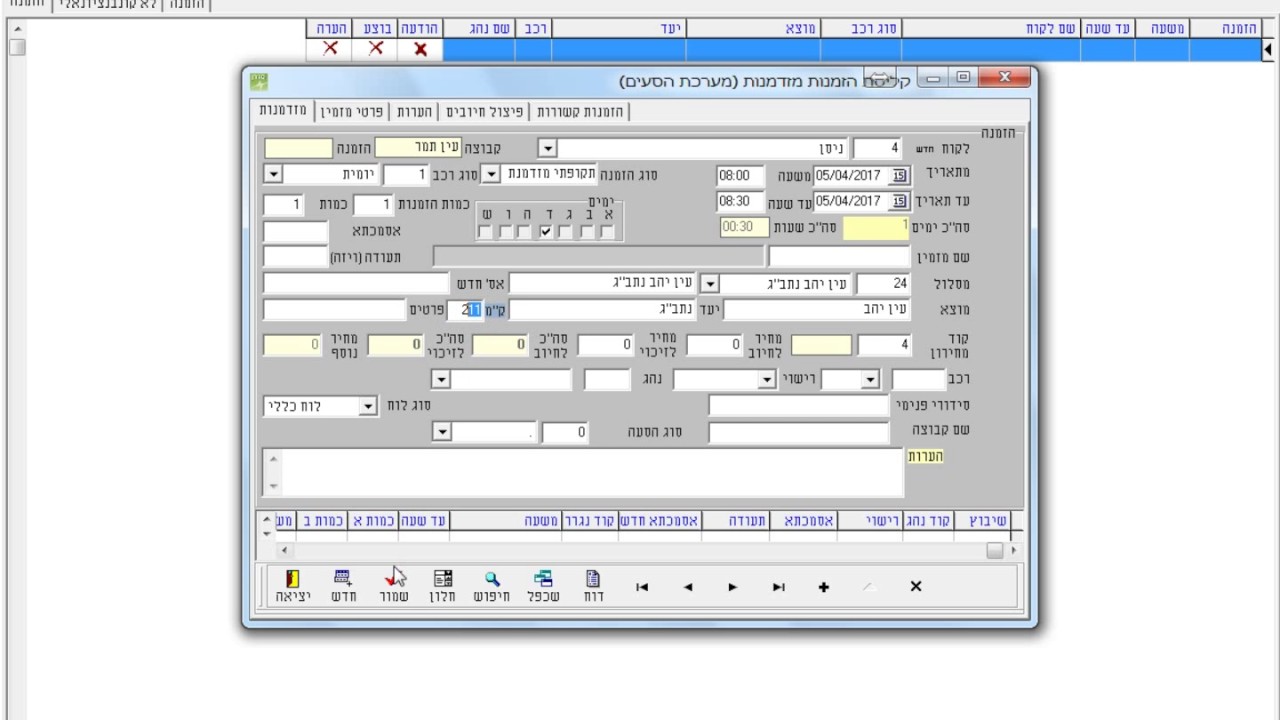The height and width of the screenshot is (720, 1280).
Task: Click the horizontal scrollbar of details grid
Action: point(649,550)
